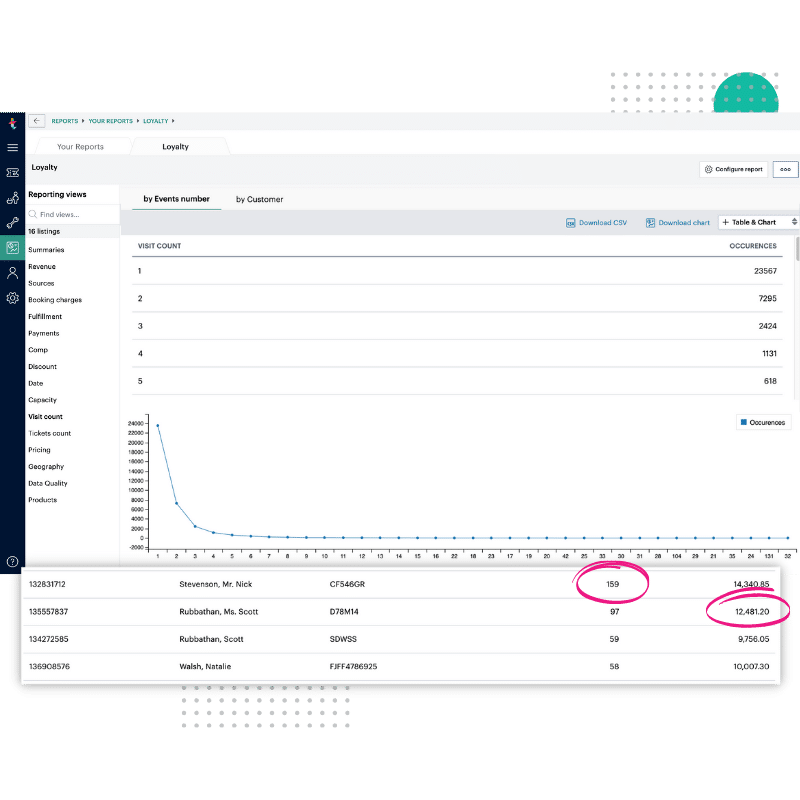Screen dimensions: 800x800
Task: Download the report as CSV
Action: click(x=597, y=222)
